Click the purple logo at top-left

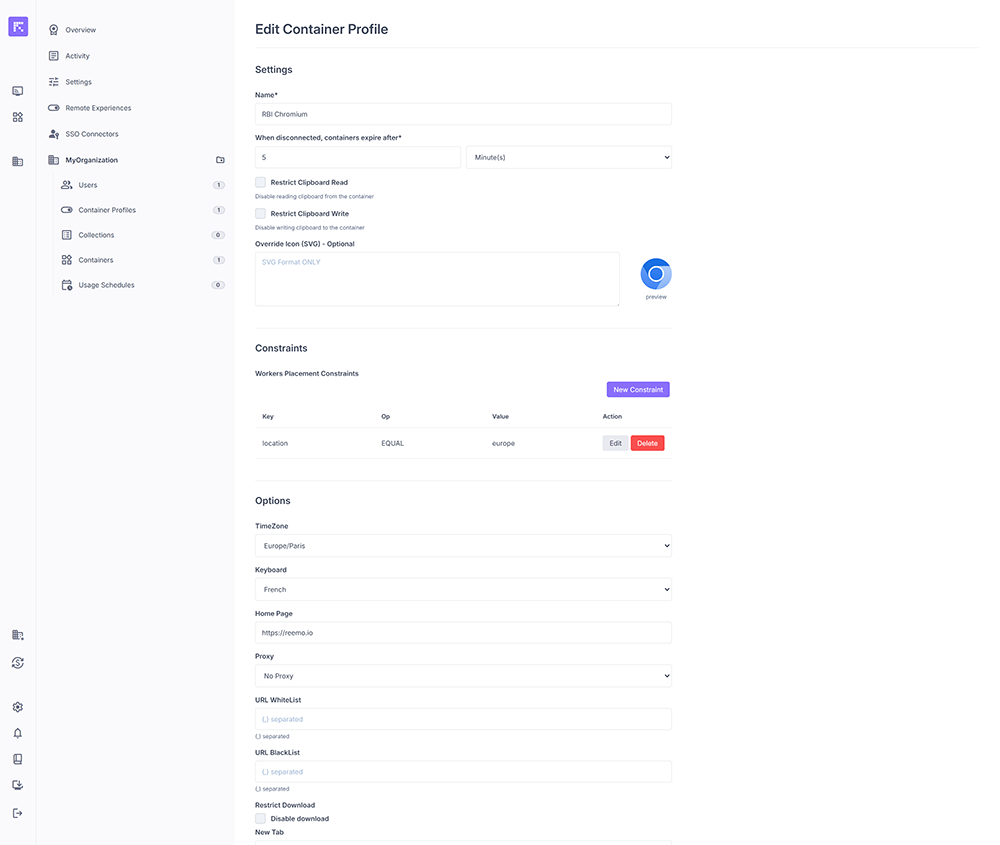[18, 27]
